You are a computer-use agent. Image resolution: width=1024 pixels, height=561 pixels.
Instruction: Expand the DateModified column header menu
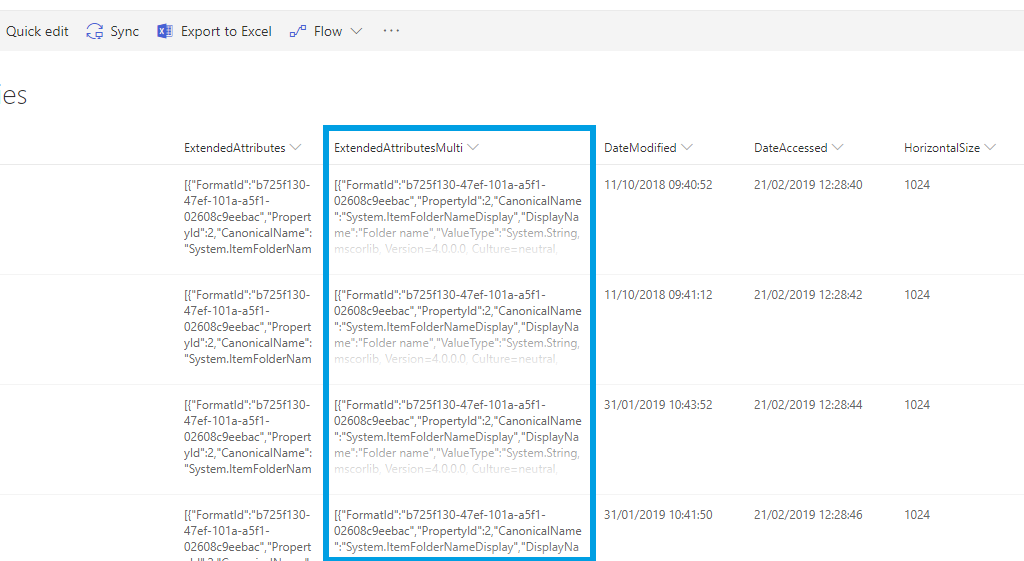click(686, 148)
